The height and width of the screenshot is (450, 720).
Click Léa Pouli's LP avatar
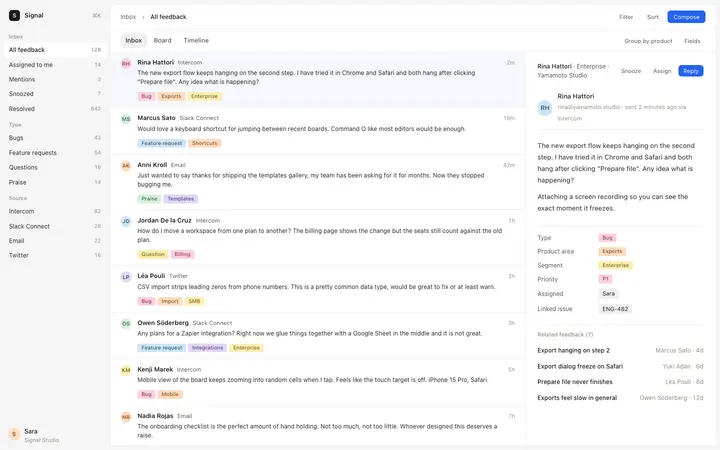click(x=126, y=277)
